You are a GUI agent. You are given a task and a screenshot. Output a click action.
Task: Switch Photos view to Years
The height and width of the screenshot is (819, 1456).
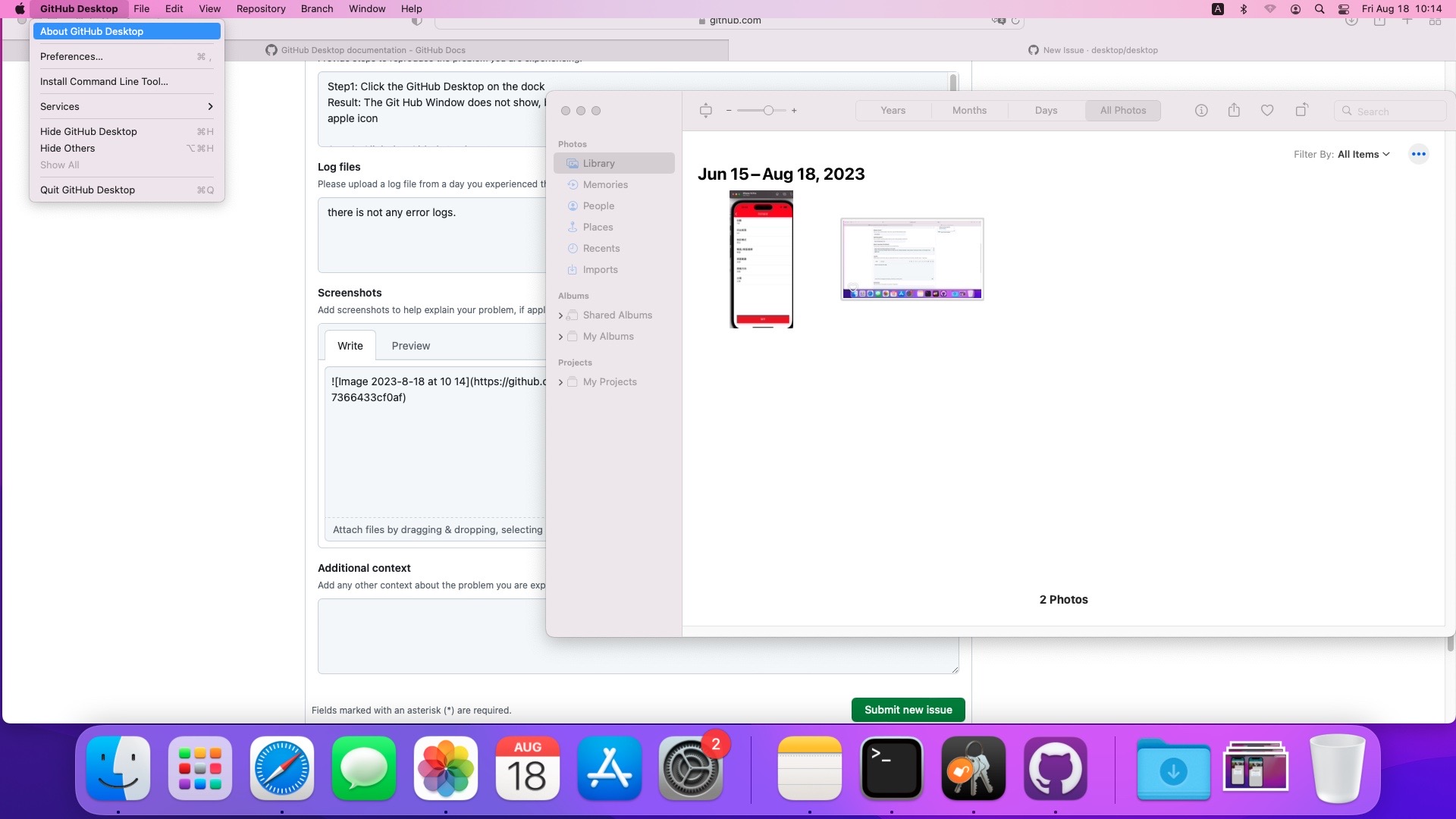coord(893,111)
